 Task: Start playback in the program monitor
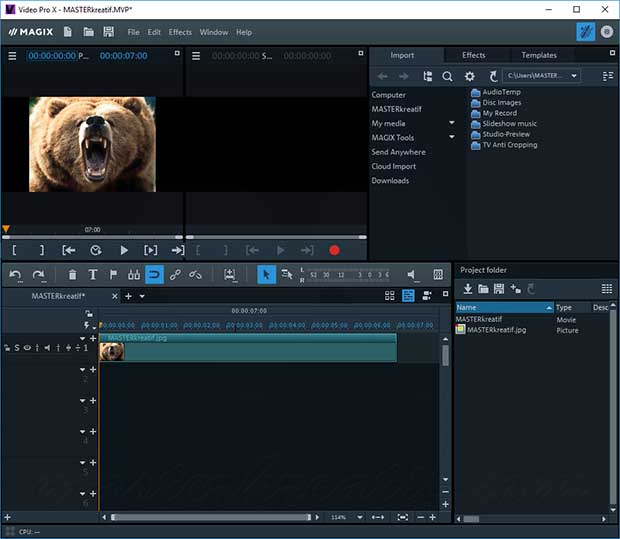124,250
